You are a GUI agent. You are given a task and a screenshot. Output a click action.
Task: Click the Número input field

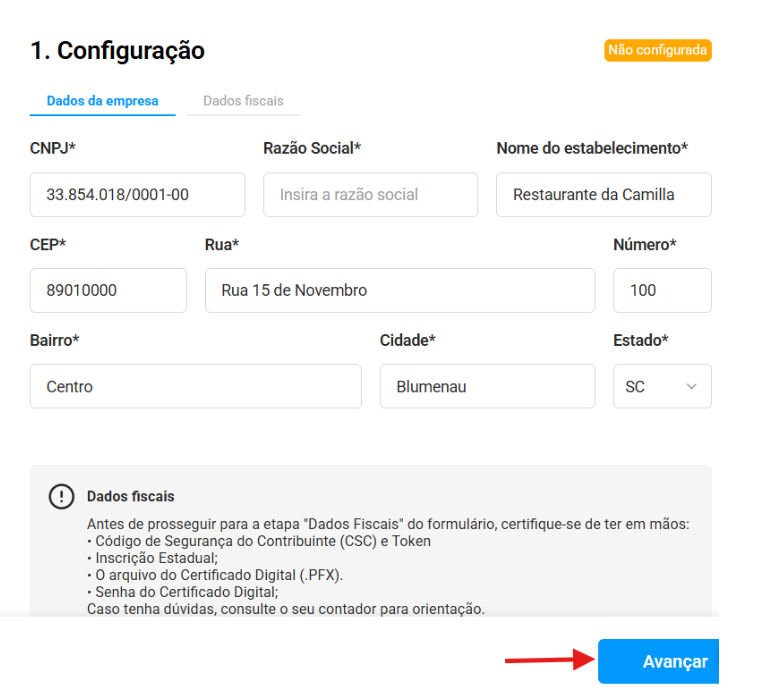tap(661, 291)
